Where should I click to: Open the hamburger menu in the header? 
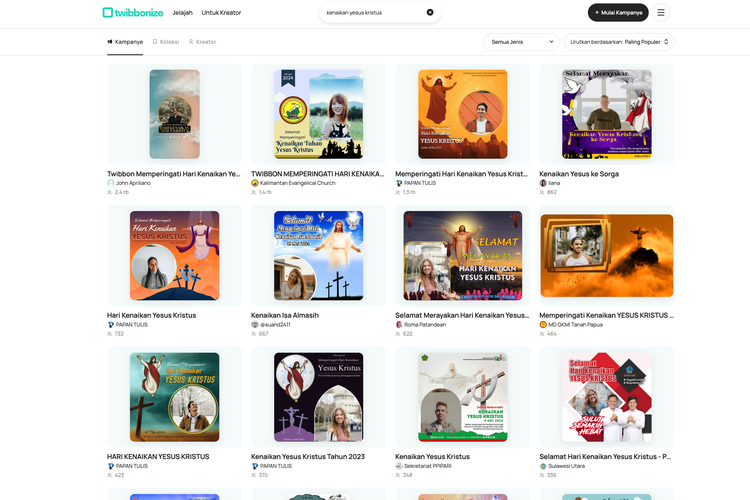(x=661, y=12)
